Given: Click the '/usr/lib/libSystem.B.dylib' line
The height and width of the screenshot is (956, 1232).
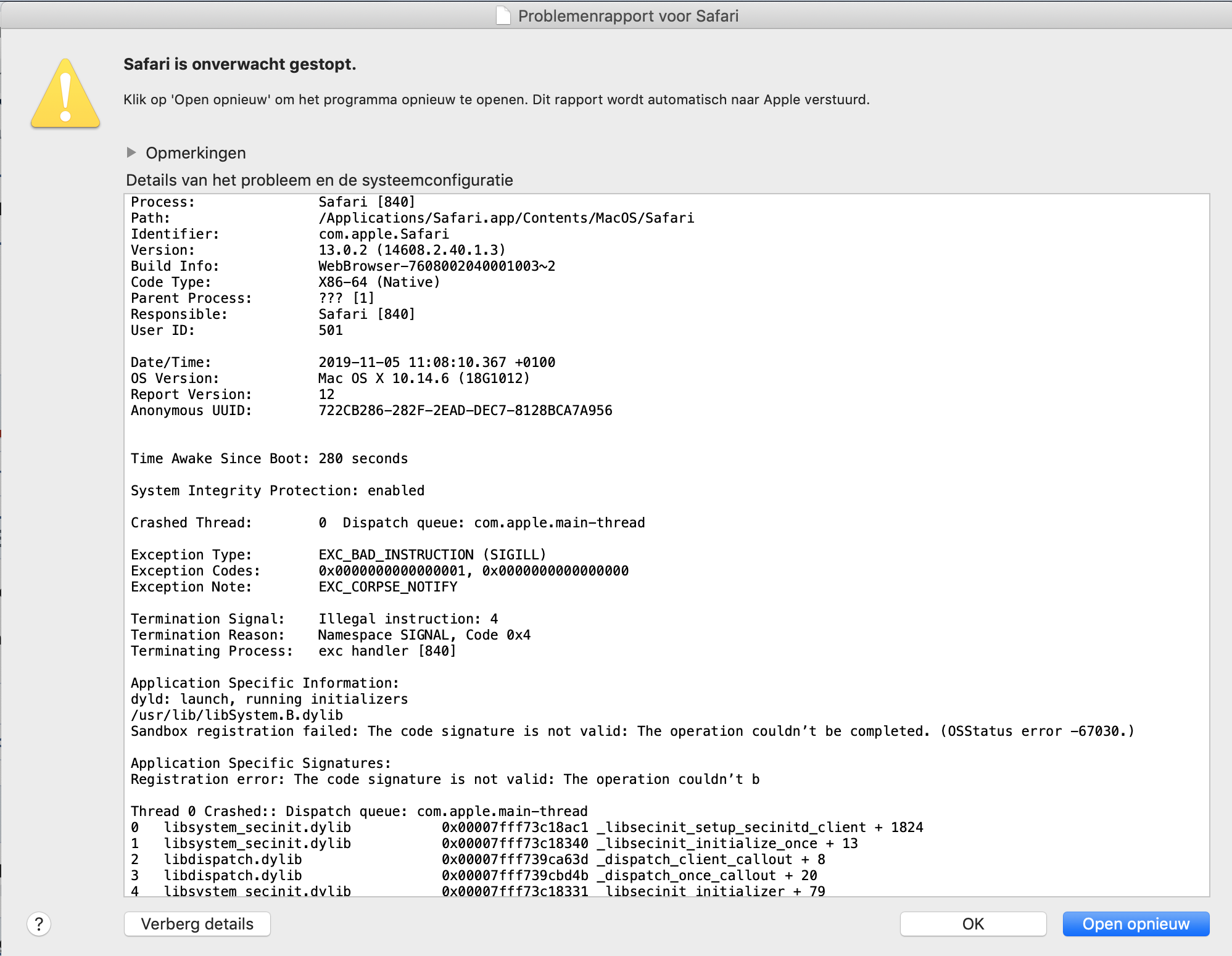Looking at the screenshot, I should pyautogui.click(x=236, y=715).
